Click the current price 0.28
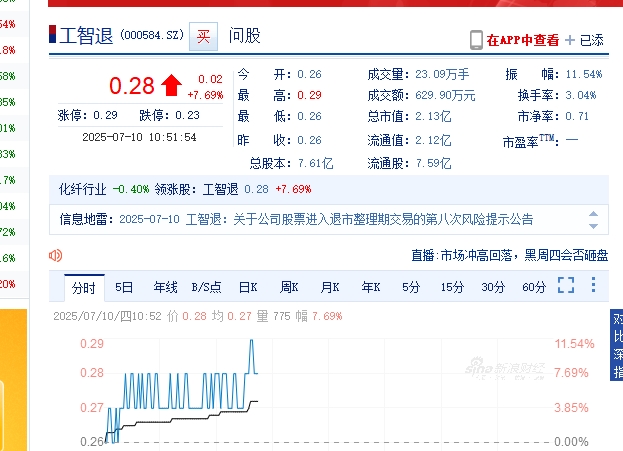623x451 pixels. 132,86
